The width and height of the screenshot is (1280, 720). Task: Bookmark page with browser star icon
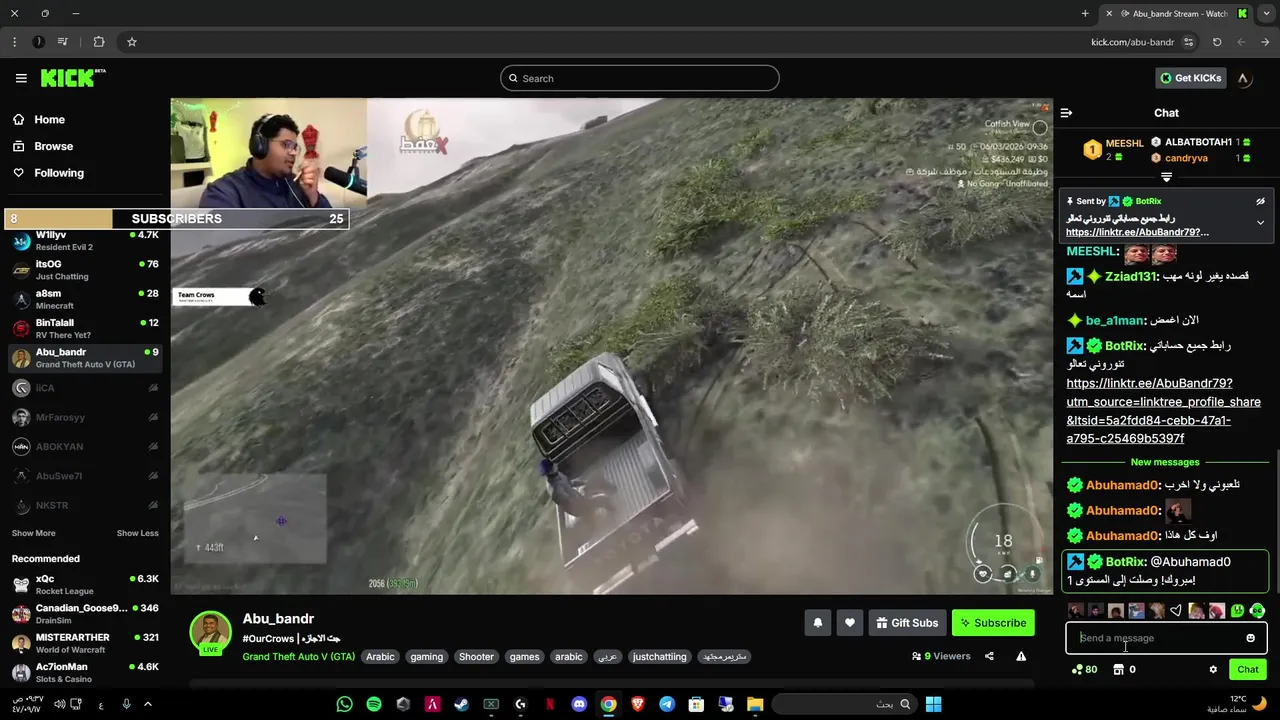click(x=131, y=42)
